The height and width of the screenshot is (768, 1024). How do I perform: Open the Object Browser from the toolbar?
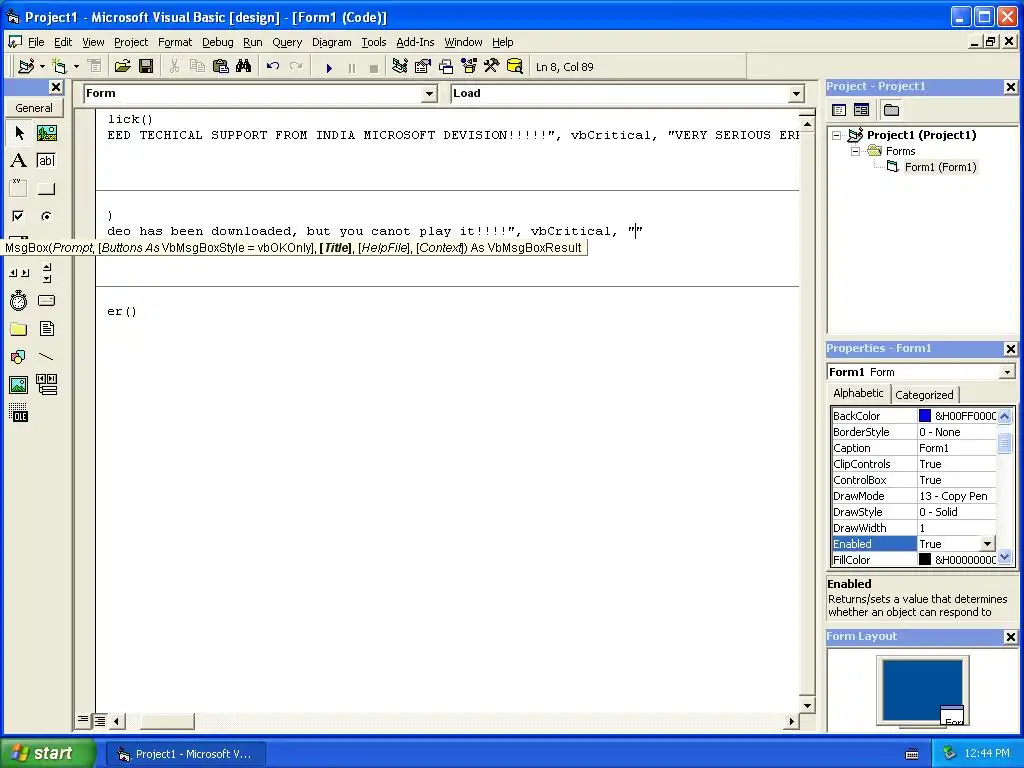point(469,67)
